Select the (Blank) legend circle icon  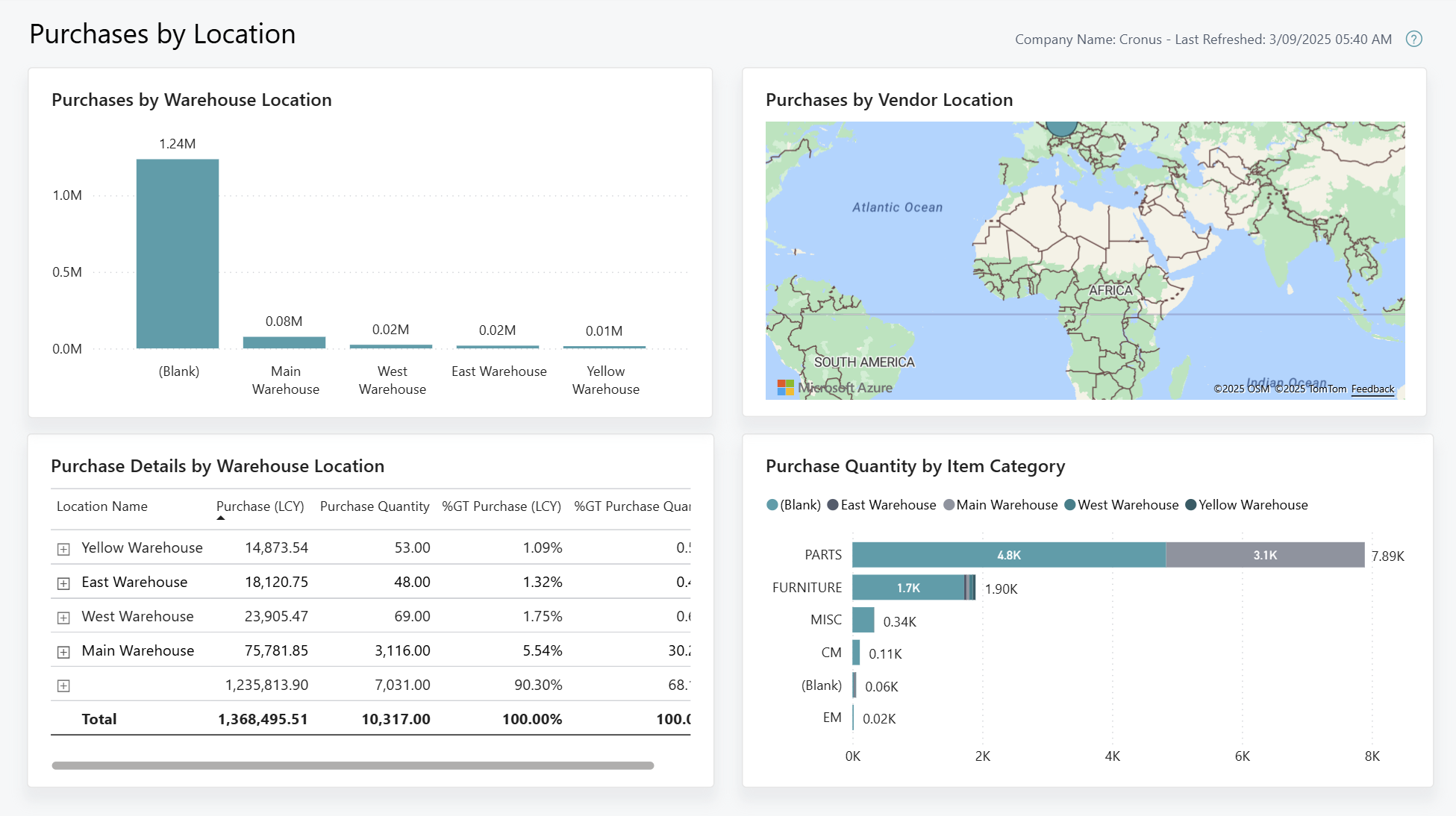coord(771,505)
